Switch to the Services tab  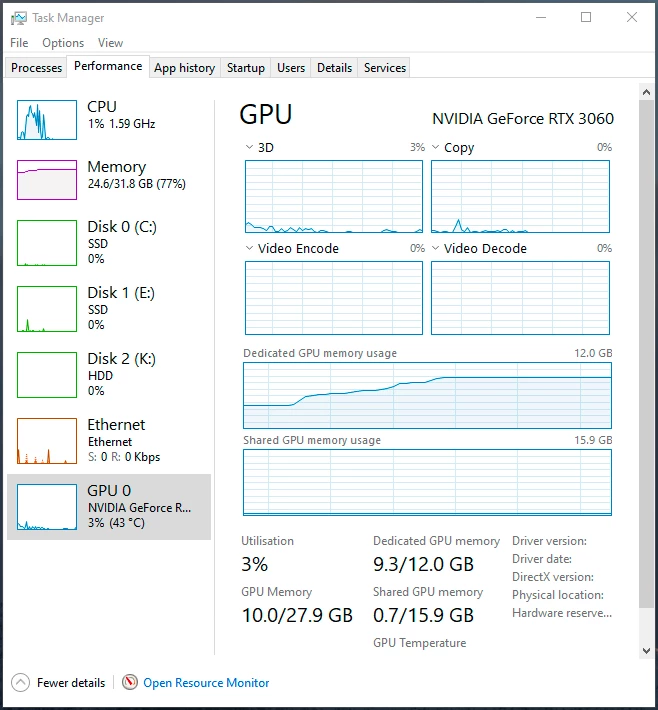pyautogui.click(x=384, y=68)
